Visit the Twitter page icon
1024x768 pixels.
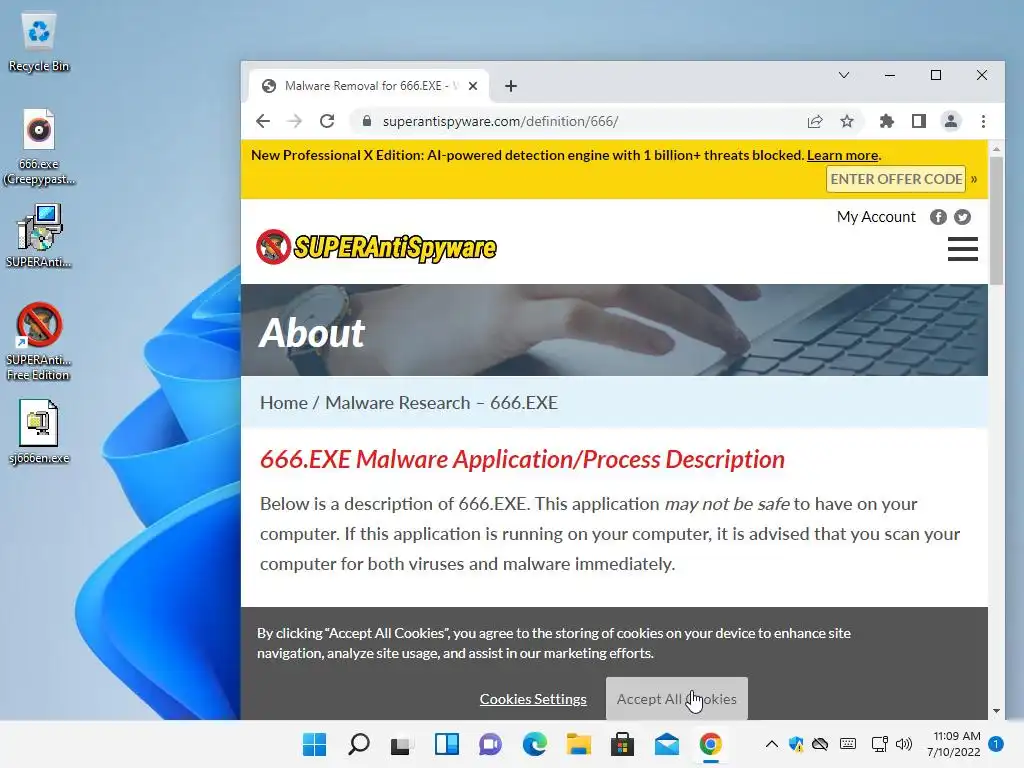coord(962,217)
